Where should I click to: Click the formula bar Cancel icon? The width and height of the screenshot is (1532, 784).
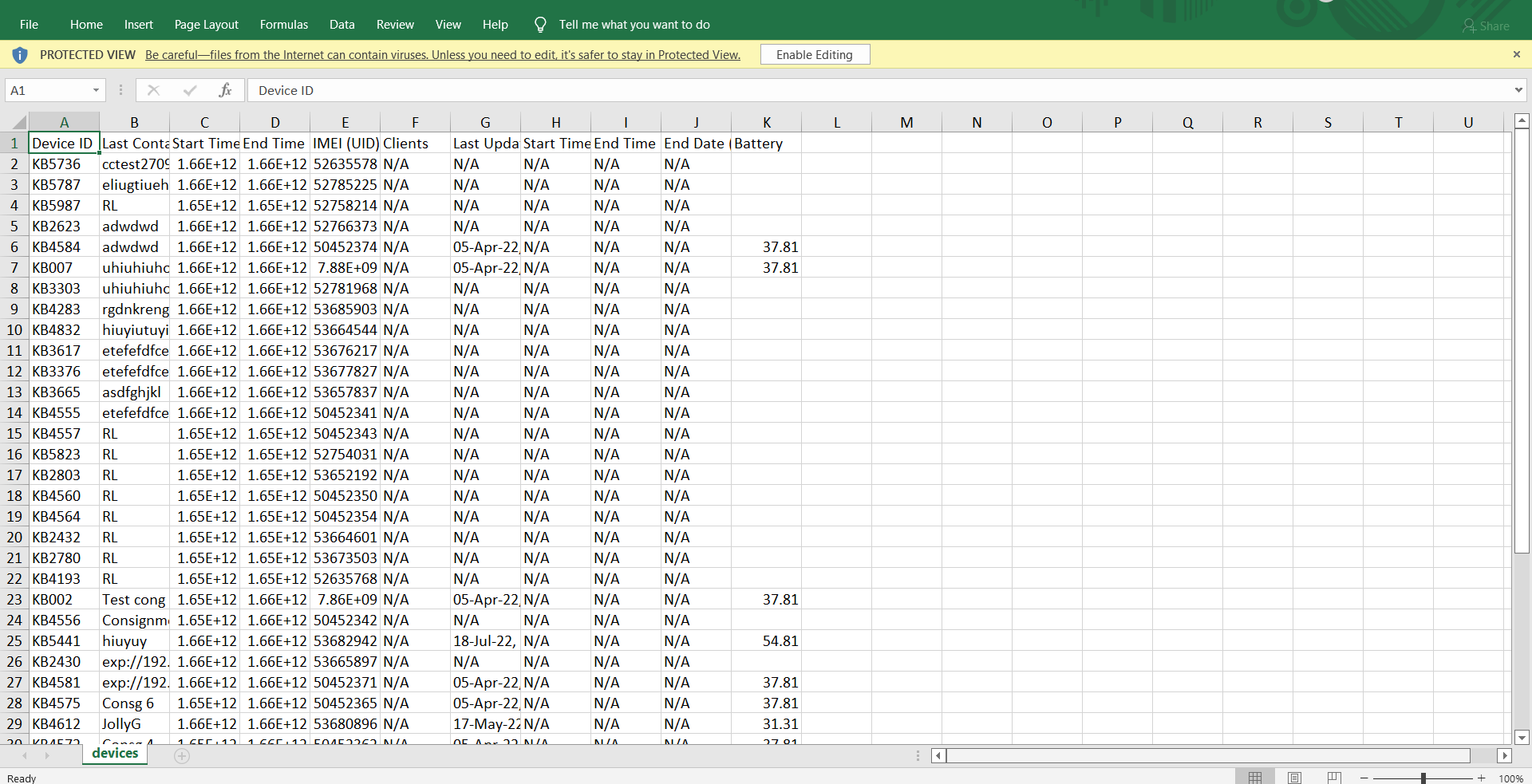(x=154, y=90)
